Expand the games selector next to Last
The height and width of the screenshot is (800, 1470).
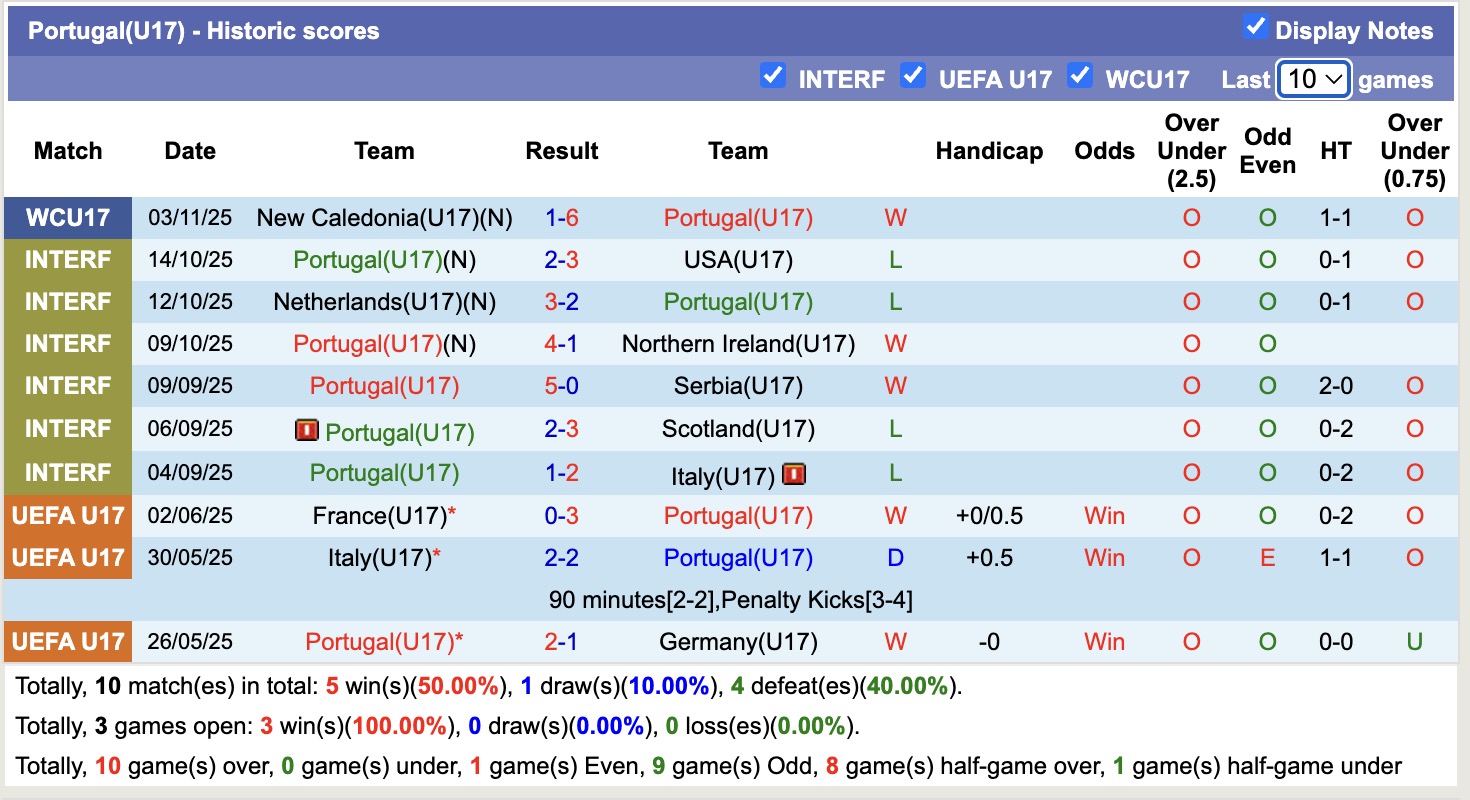[x=1314, y=78]
